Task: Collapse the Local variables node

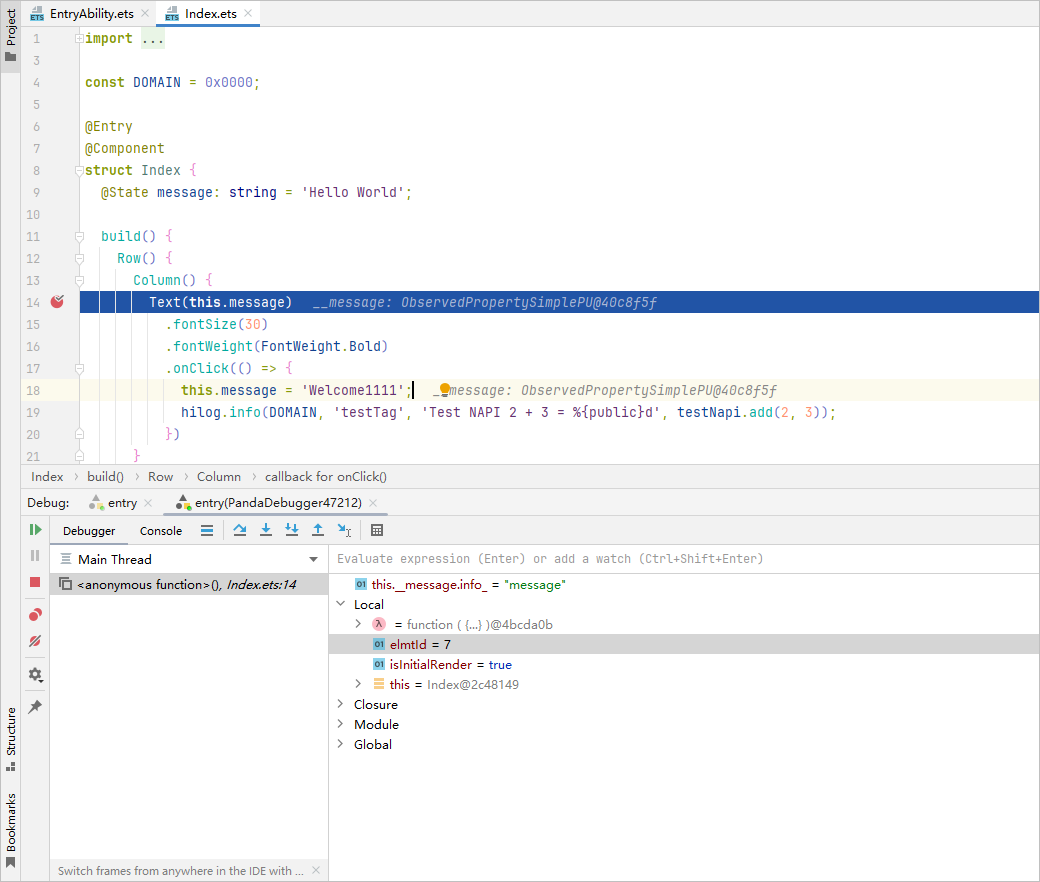Action: click(341, 604)
